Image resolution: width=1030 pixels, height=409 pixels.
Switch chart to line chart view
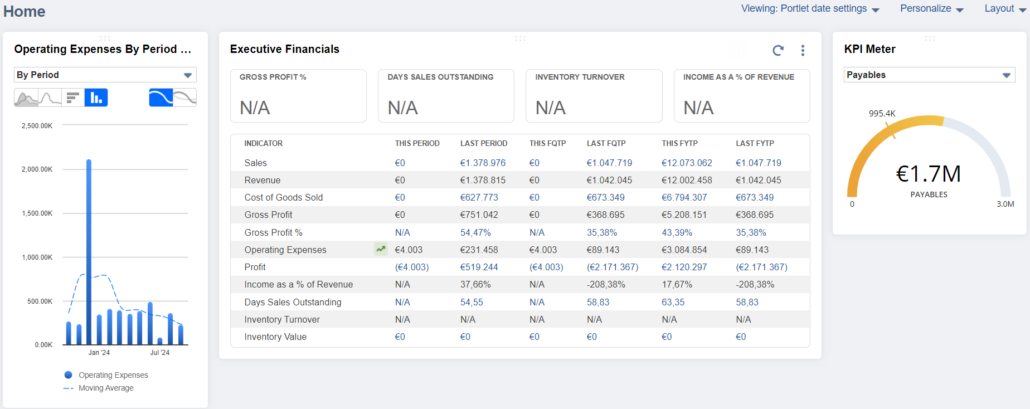pos(50,98)
